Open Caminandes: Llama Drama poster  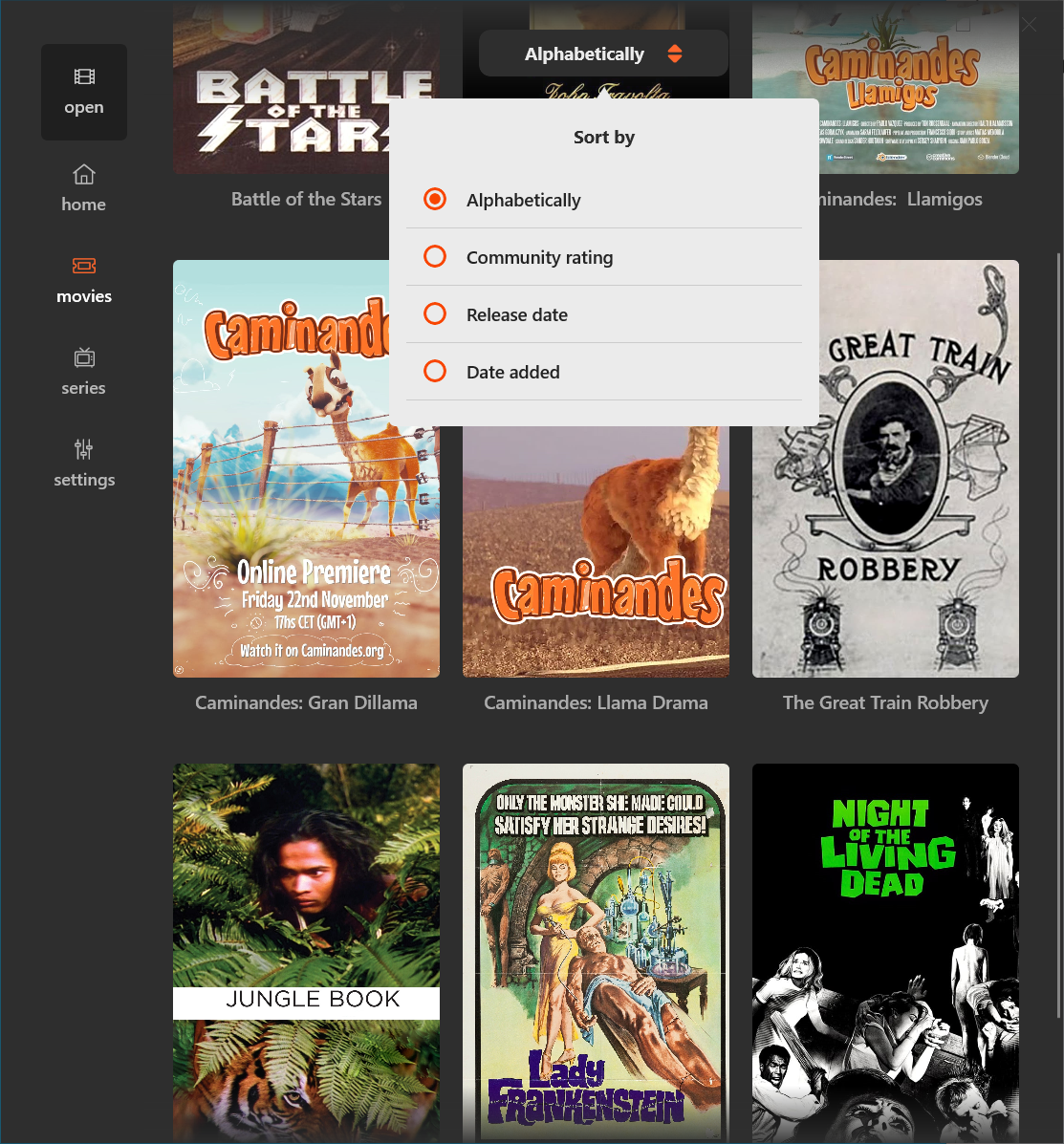coord(596,552)
